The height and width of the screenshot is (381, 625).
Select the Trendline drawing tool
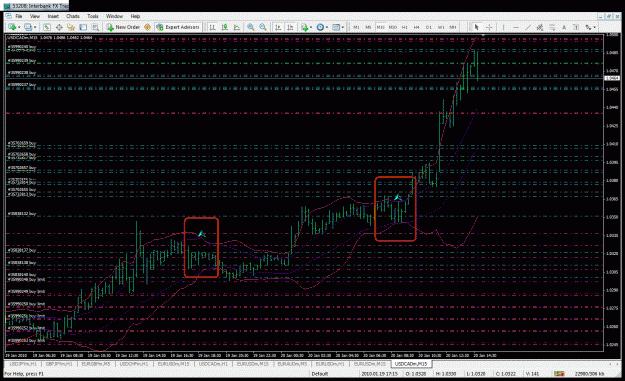[x=528, y=27]
